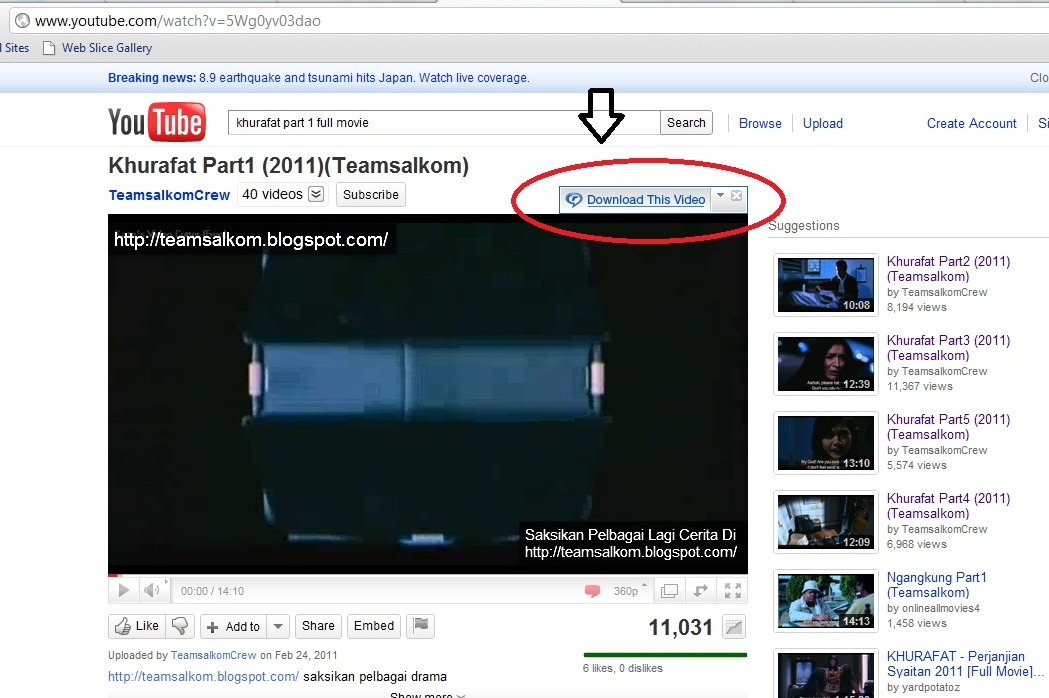Click the Embed button
The image size is (1049, 698).
(x=374, y=626)
